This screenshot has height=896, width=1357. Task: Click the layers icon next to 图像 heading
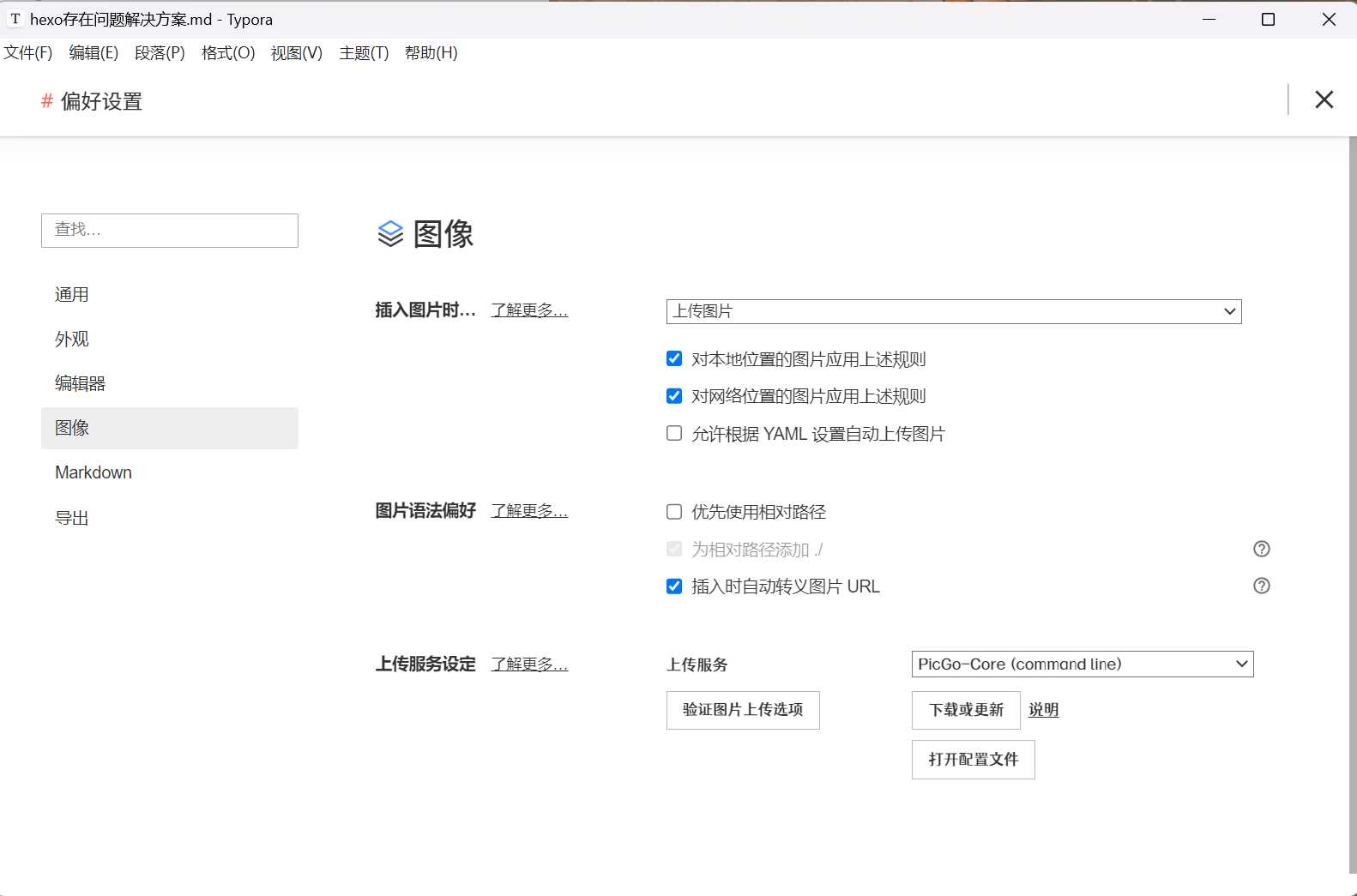point(390,233)
